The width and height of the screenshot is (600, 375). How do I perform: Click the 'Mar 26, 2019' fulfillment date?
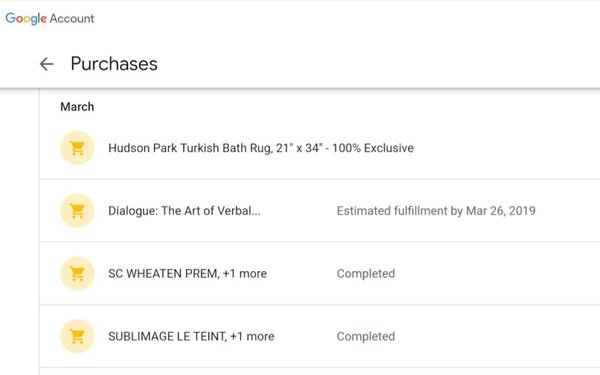[x=501, y=211]
